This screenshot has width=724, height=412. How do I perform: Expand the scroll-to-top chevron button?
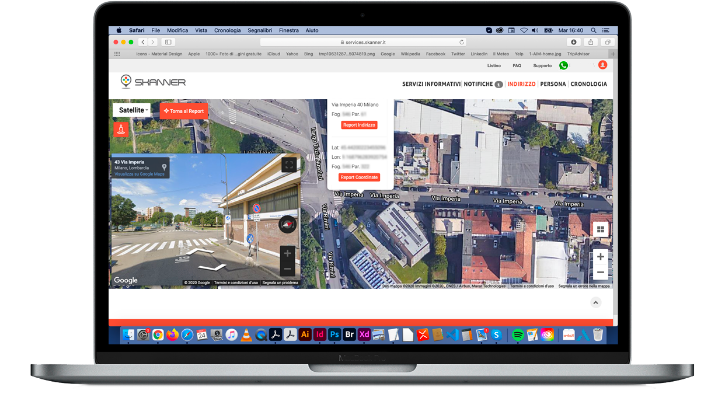click(x=595, y=301)
